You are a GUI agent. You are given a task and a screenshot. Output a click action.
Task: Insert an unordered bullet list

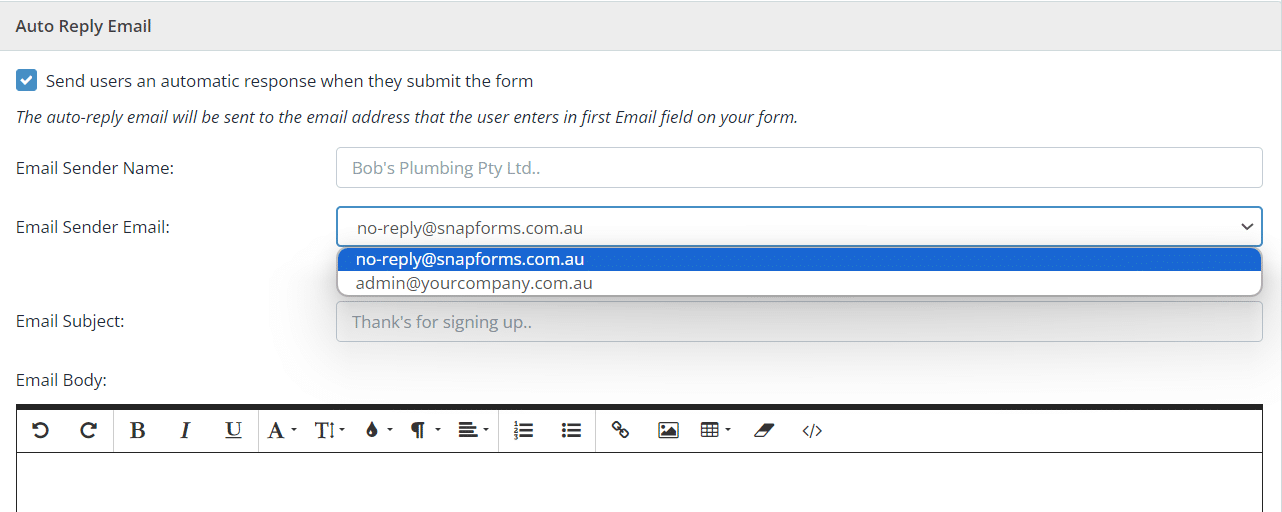pyautogui.click(x=571, y=430)
